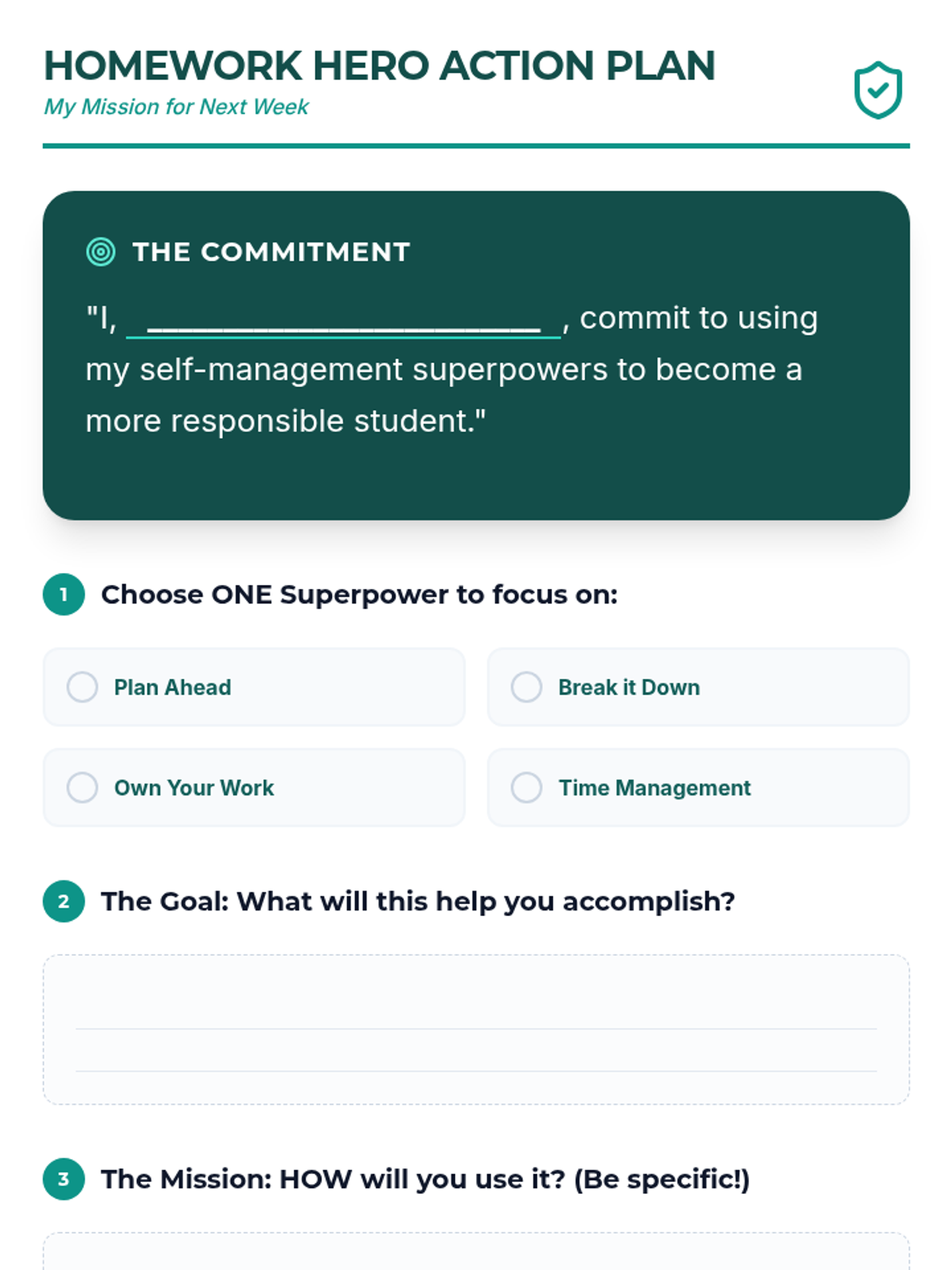Click the Mission answer box below step 3

tap(476, 1254)
